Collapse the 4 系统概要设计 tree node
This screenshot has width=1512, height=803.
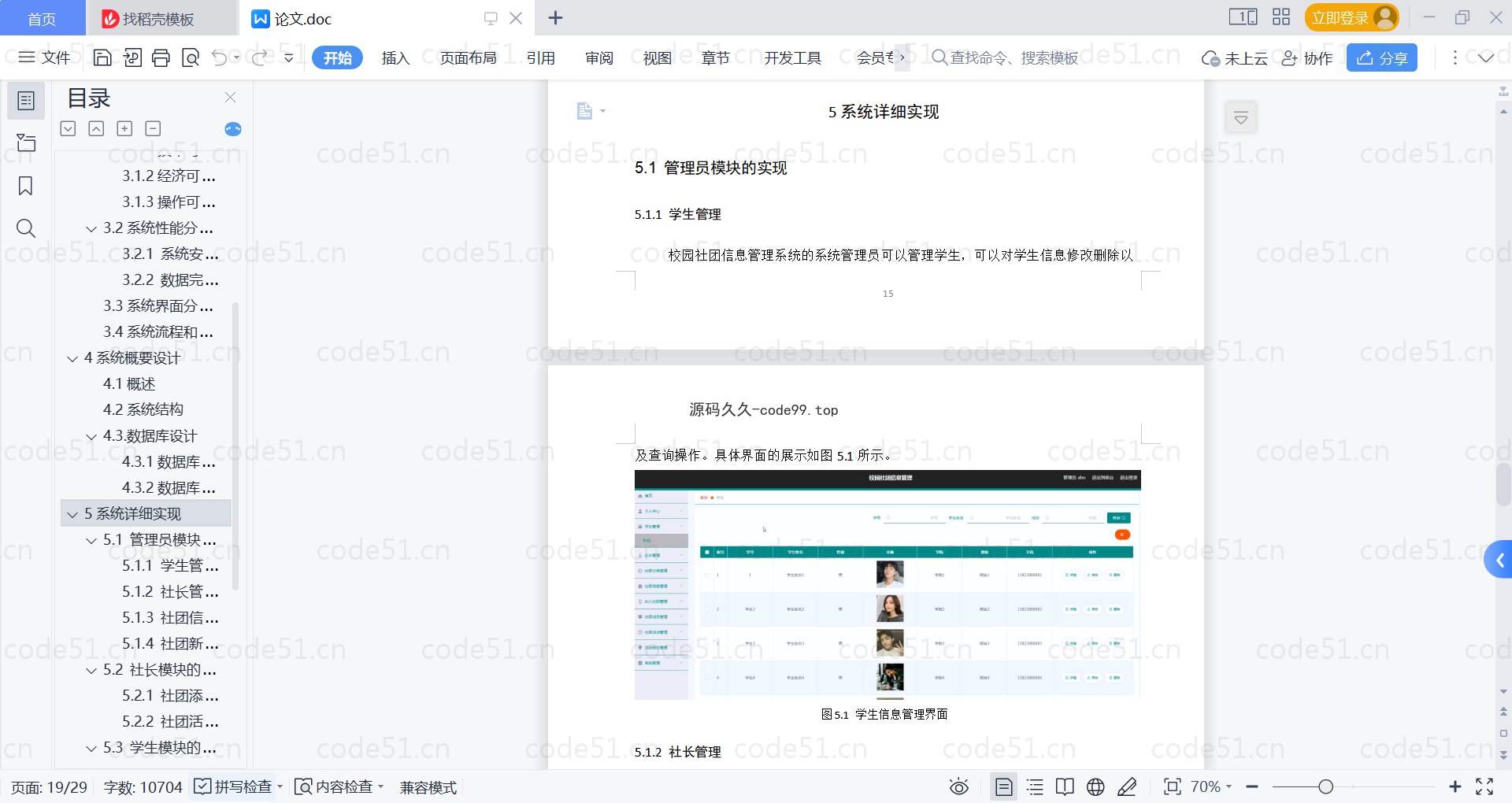point(72,358)
